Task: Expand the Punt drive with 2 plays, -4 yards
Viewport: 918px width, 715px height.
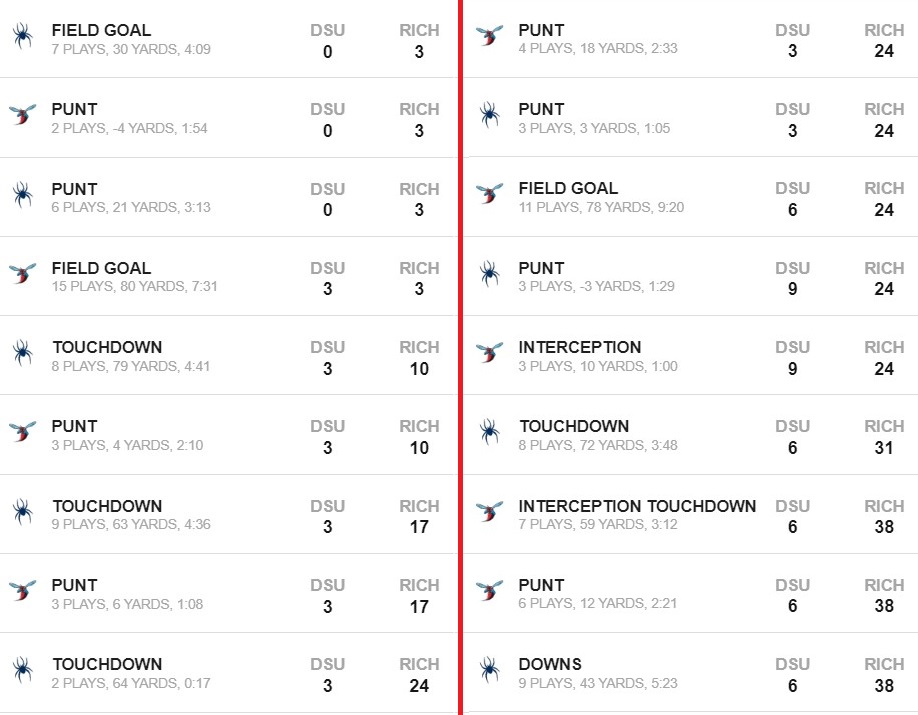Action: (x=75, y=109)
